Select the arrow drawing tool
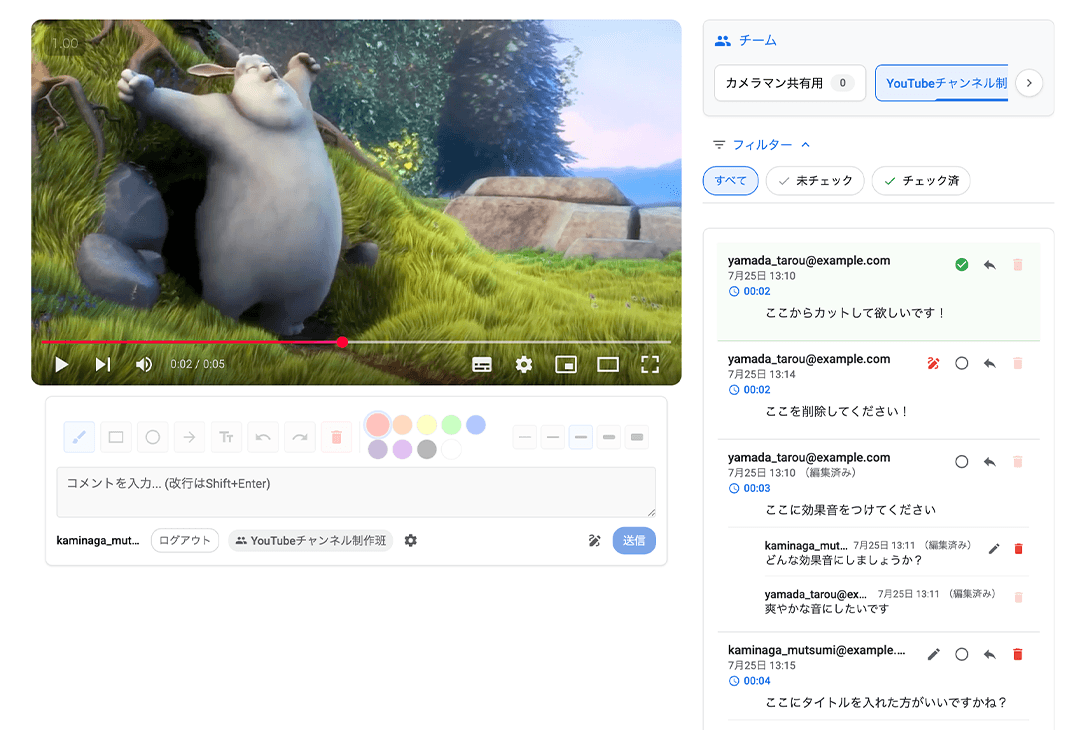 189,437
